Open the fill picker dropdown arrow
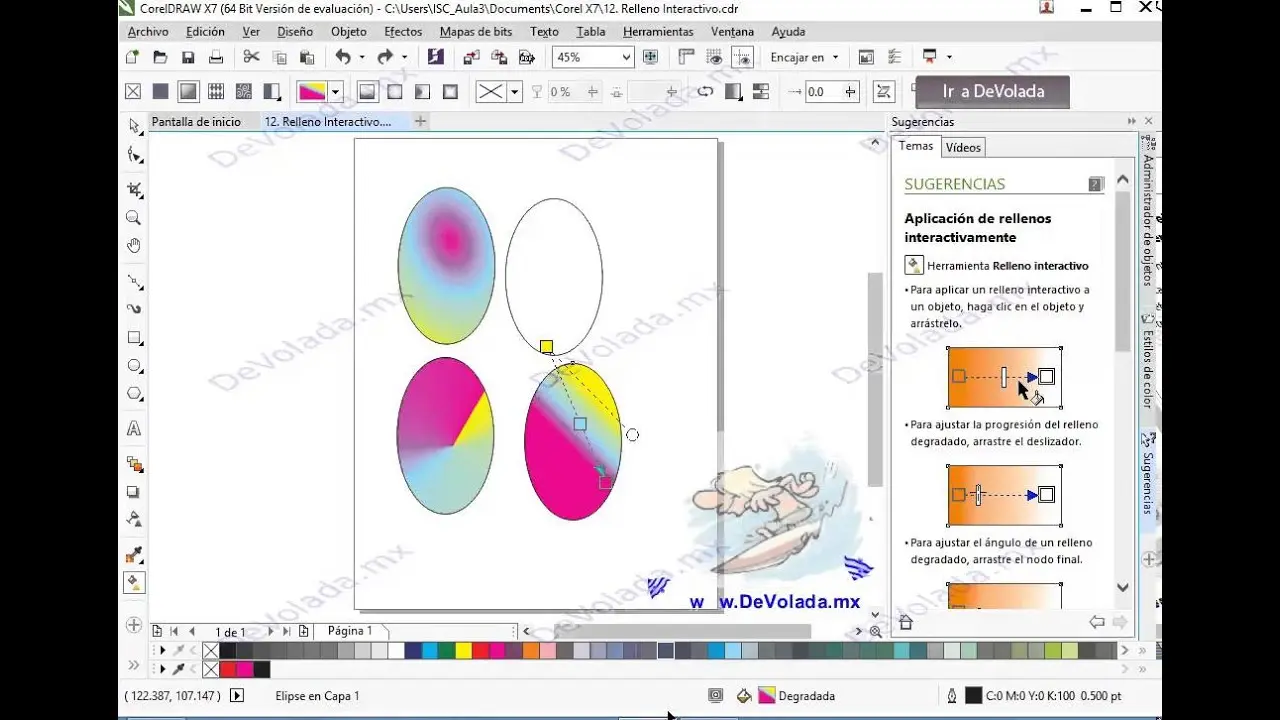The height and width of the screenshot is (720, 1280). [335, 91]
